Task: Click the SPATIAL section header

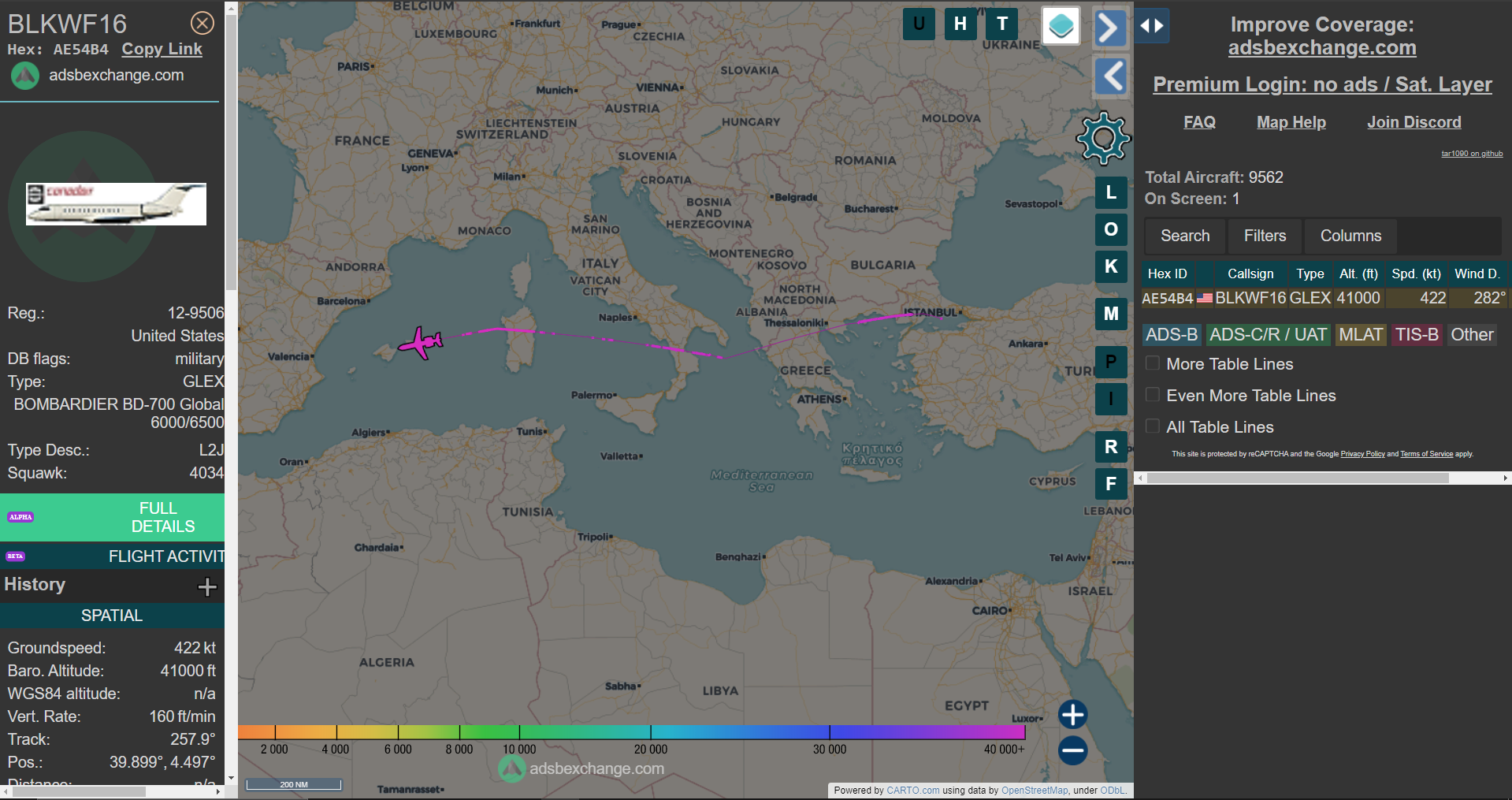Action: pos(112,616)
